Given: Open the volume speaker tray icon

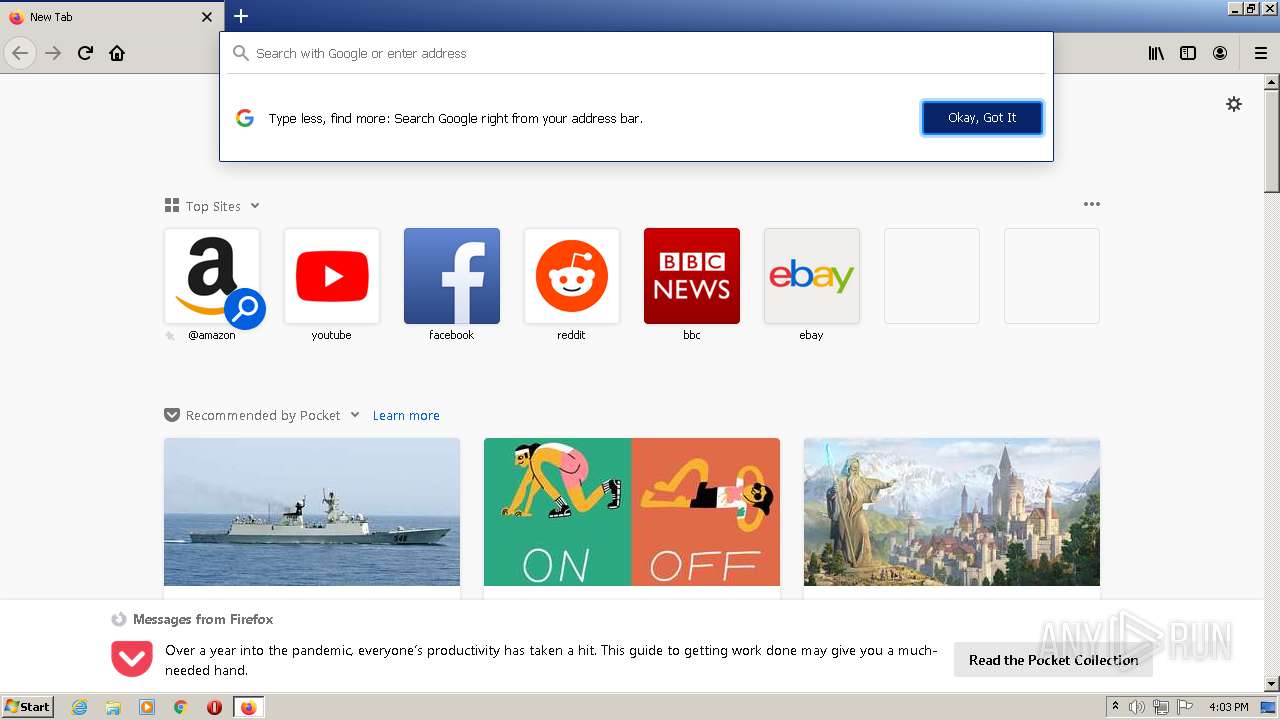Looking at the screenshot, I should 1137,707.
